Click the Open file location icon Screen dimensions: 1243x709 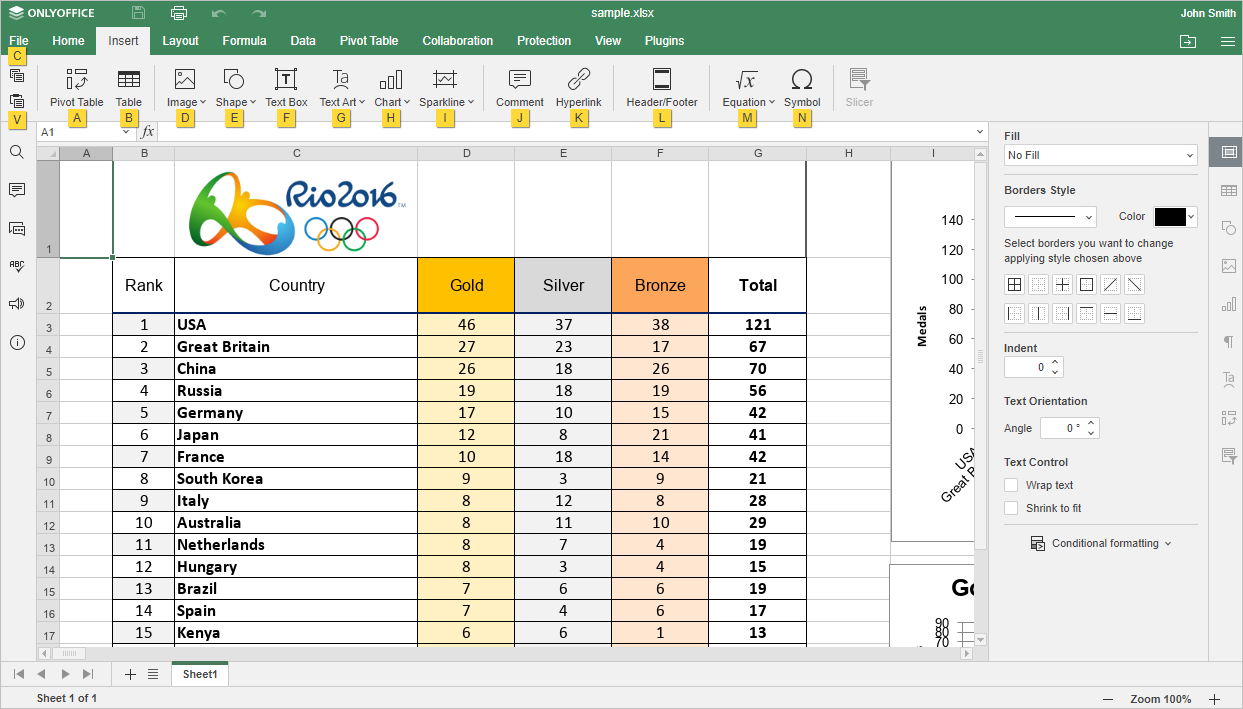click(1187, 41)
